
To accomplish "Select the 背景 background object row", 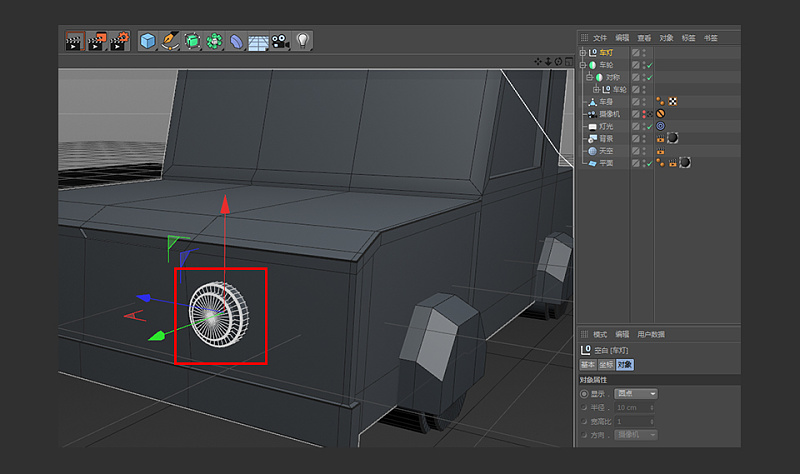I will pyautogui.click(x=606, y=139).
